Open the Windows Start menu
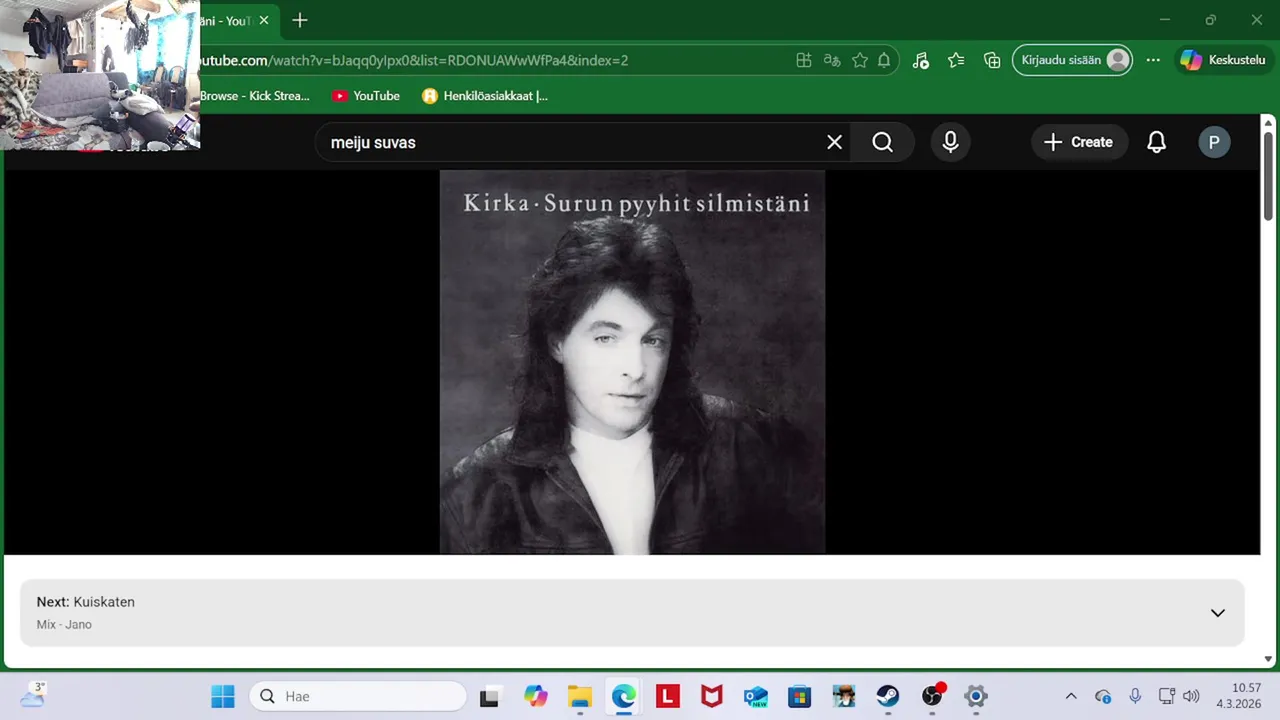Screen dimensions: 1280x720 pos(223,697)
